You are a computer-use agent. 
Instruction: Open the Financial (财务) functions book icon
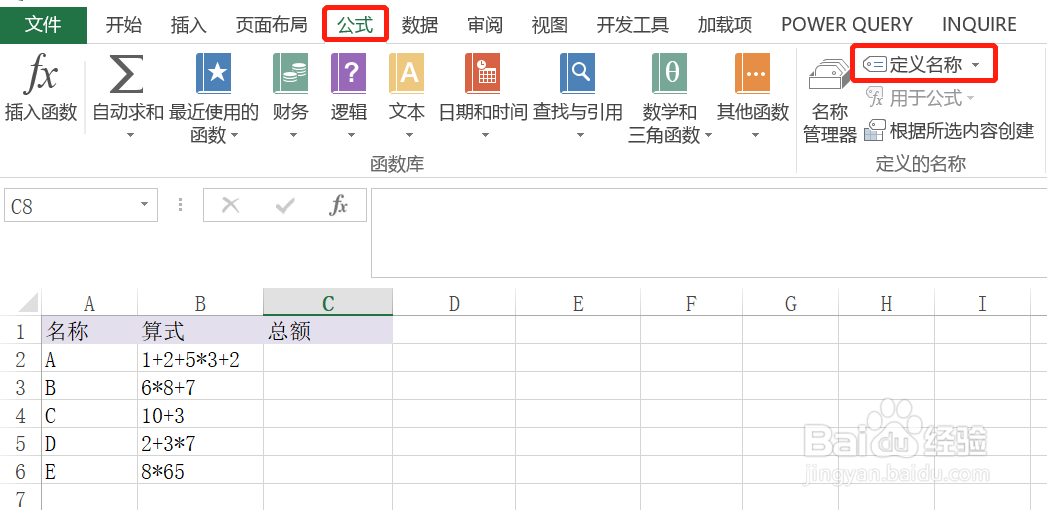[x=290, y=73]
